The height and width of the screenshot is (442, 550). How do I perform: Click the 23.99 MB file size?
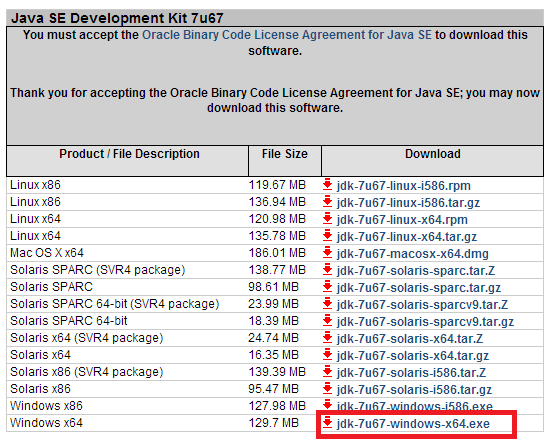coord(274,304)
